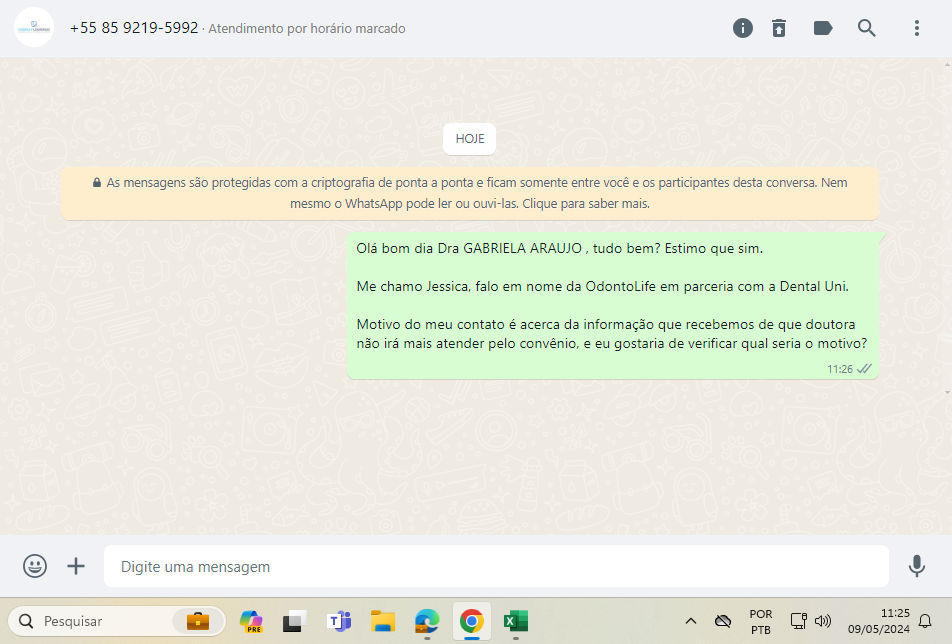
Task: Switch POR PTB keyboard language
Action: pos(761,622)
